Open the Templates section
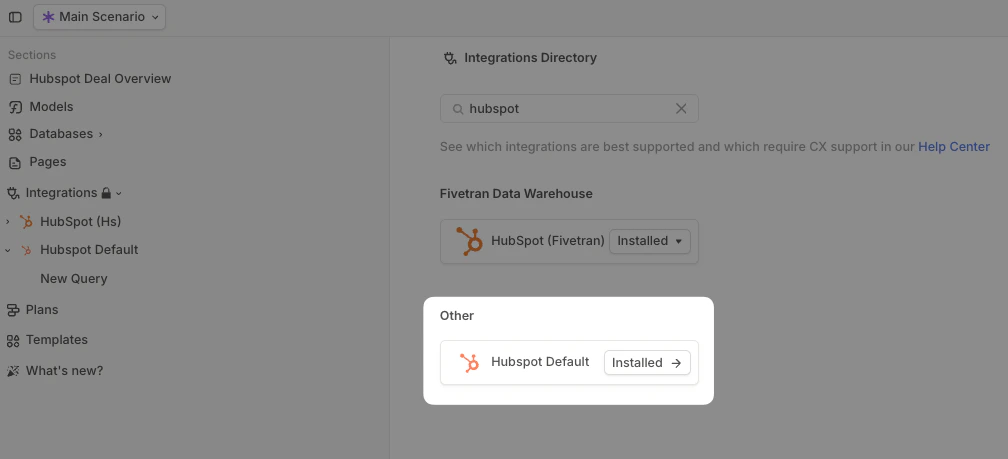The width and height of the screenshot is (1008, 459). tap(57, 339)
